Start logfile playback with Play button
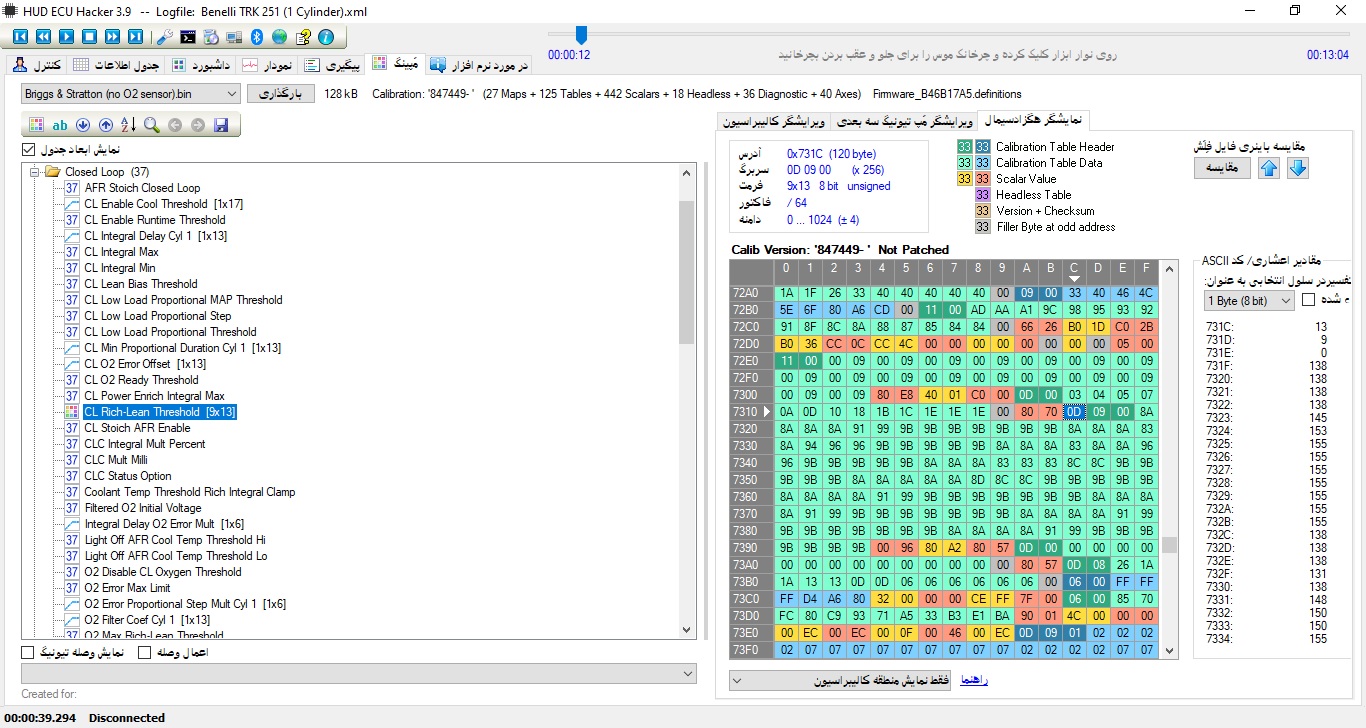The image size is (1366, 728). (x=66, y=37)
